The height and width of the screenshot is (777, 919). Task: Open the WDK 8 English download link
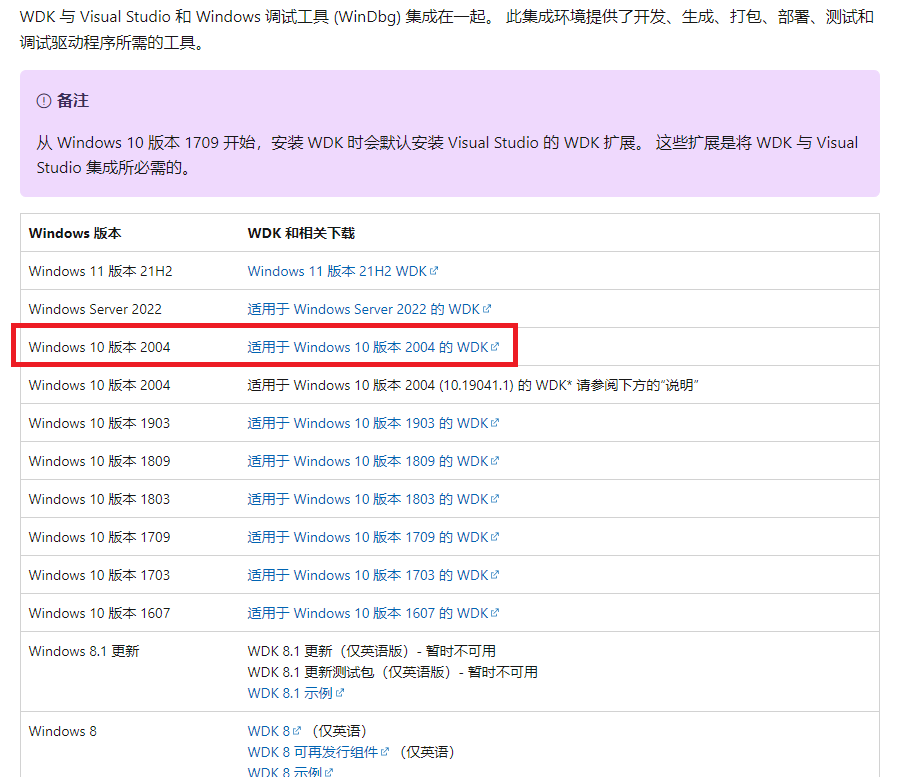point(269,730)
